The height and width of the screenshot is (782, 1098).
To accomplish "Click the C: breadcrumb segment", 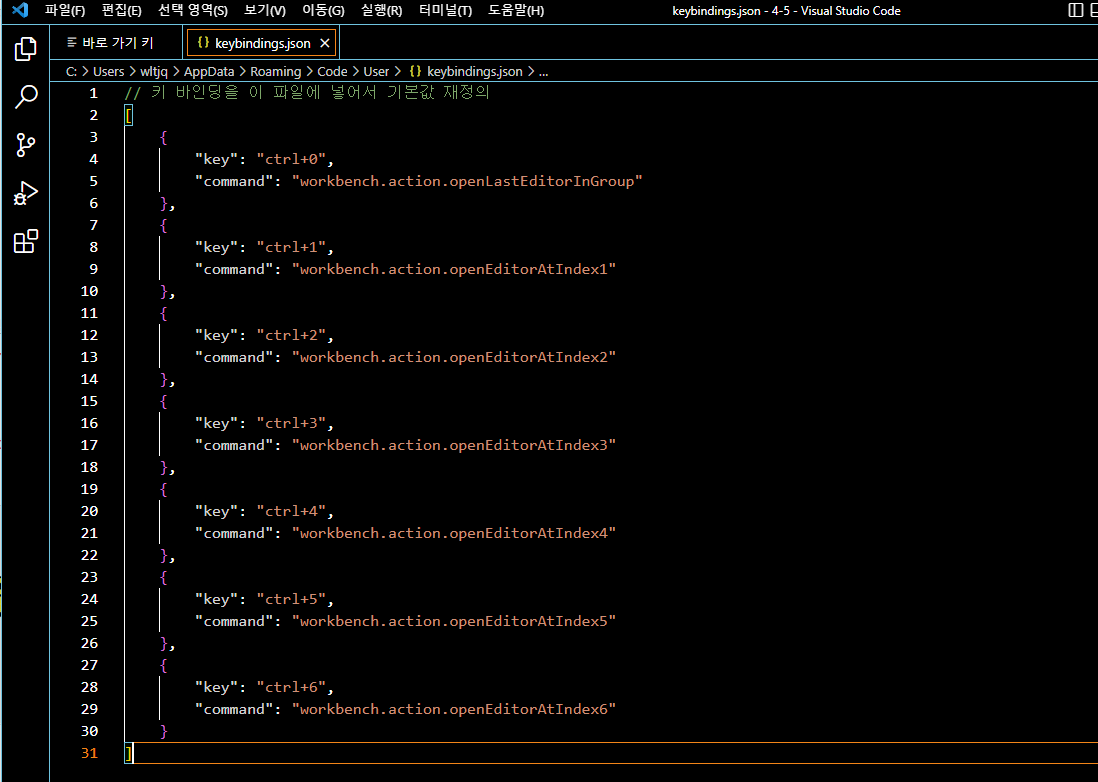I will 71,71.
